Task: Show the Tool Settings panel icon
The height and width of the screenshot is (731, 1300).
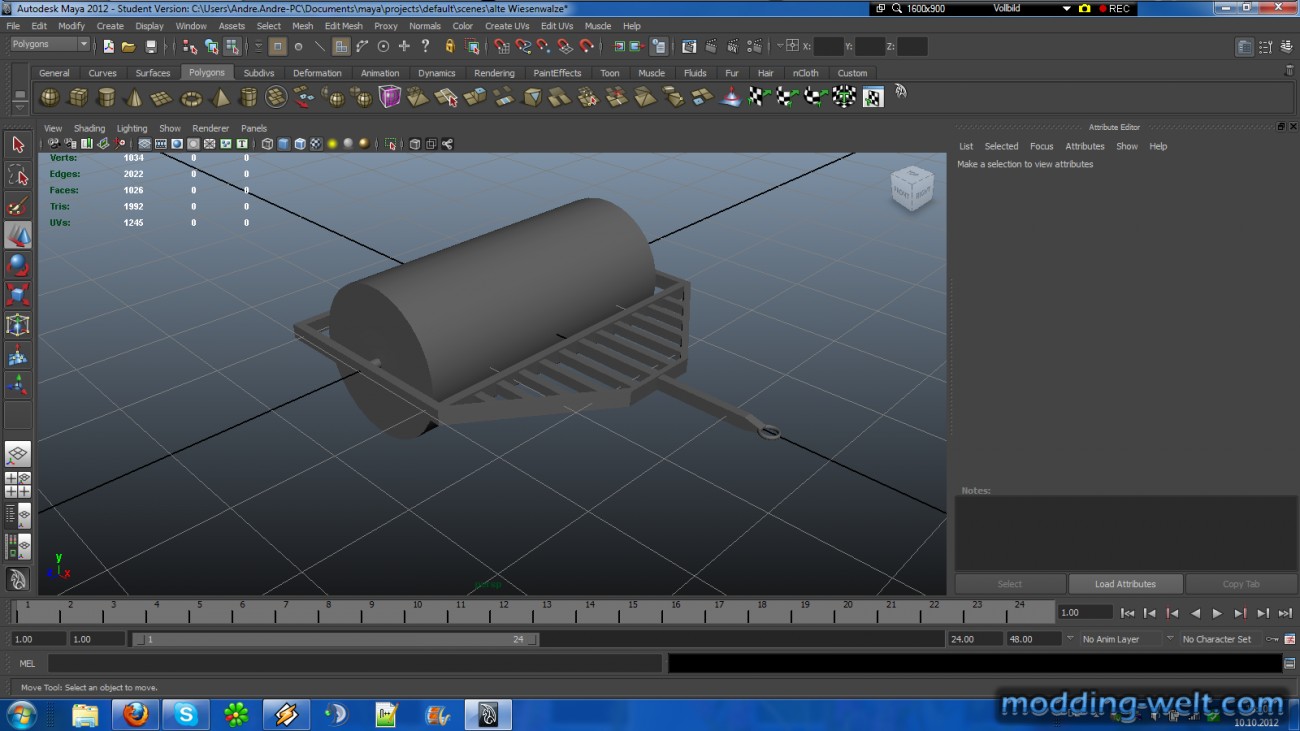Action: click(x=1265, y=46)
